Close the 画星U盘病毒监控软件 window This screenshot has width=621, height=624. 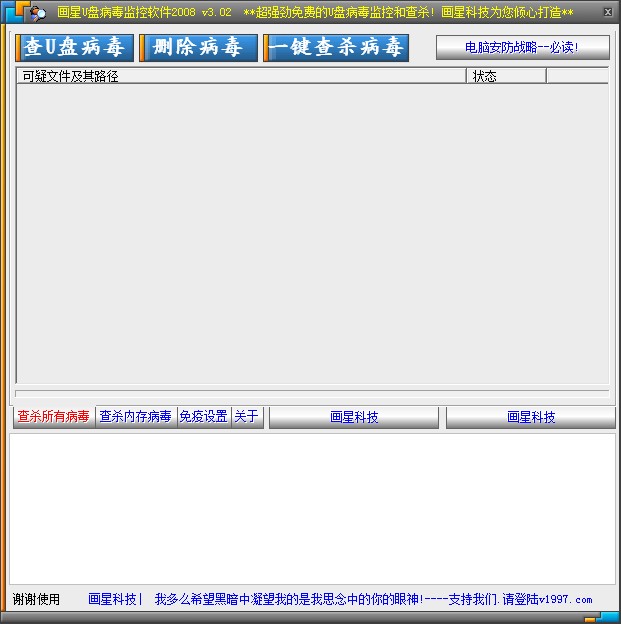pyautogui.click(x=608, y=12)
